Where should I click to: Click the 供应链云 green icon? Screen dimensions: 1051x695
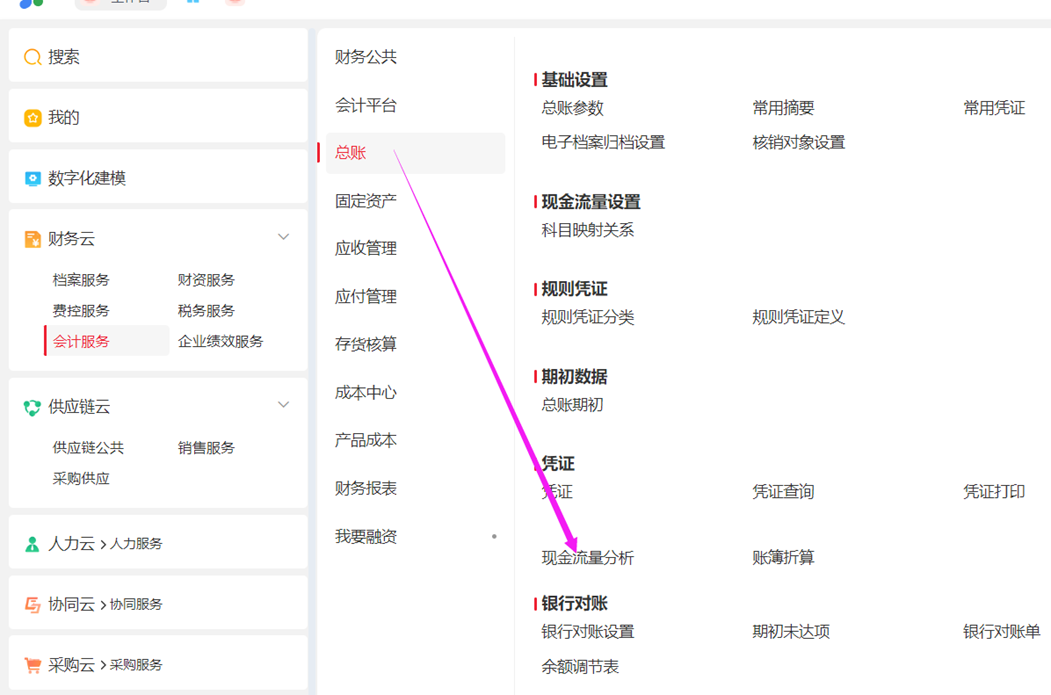tap(32, 407)
